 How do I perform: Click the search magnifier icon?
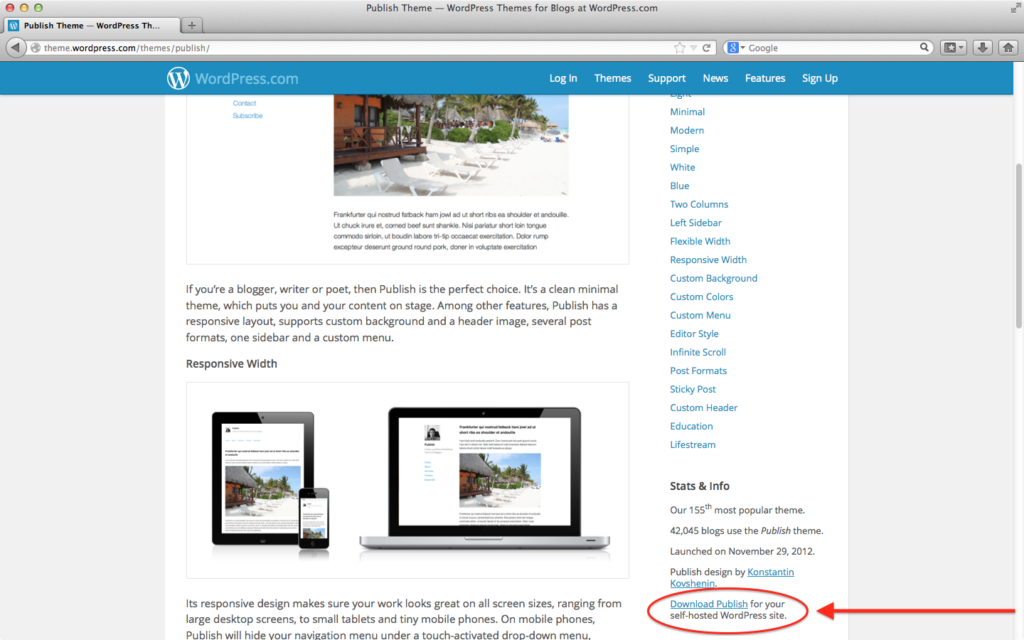pyautogui.click(x=924, y=47)
